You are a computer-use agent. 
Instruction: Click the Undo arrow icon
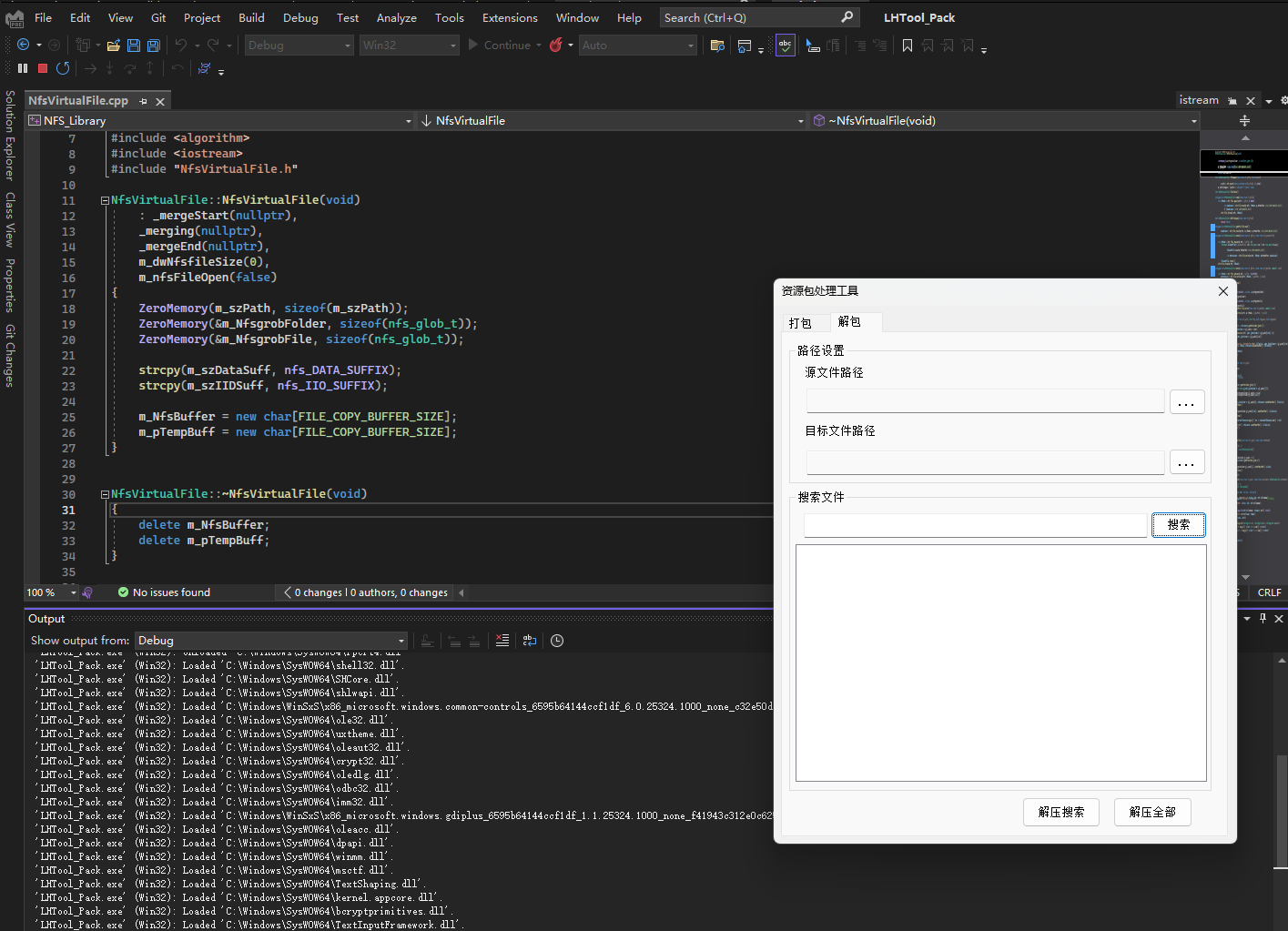click(181, 45)
